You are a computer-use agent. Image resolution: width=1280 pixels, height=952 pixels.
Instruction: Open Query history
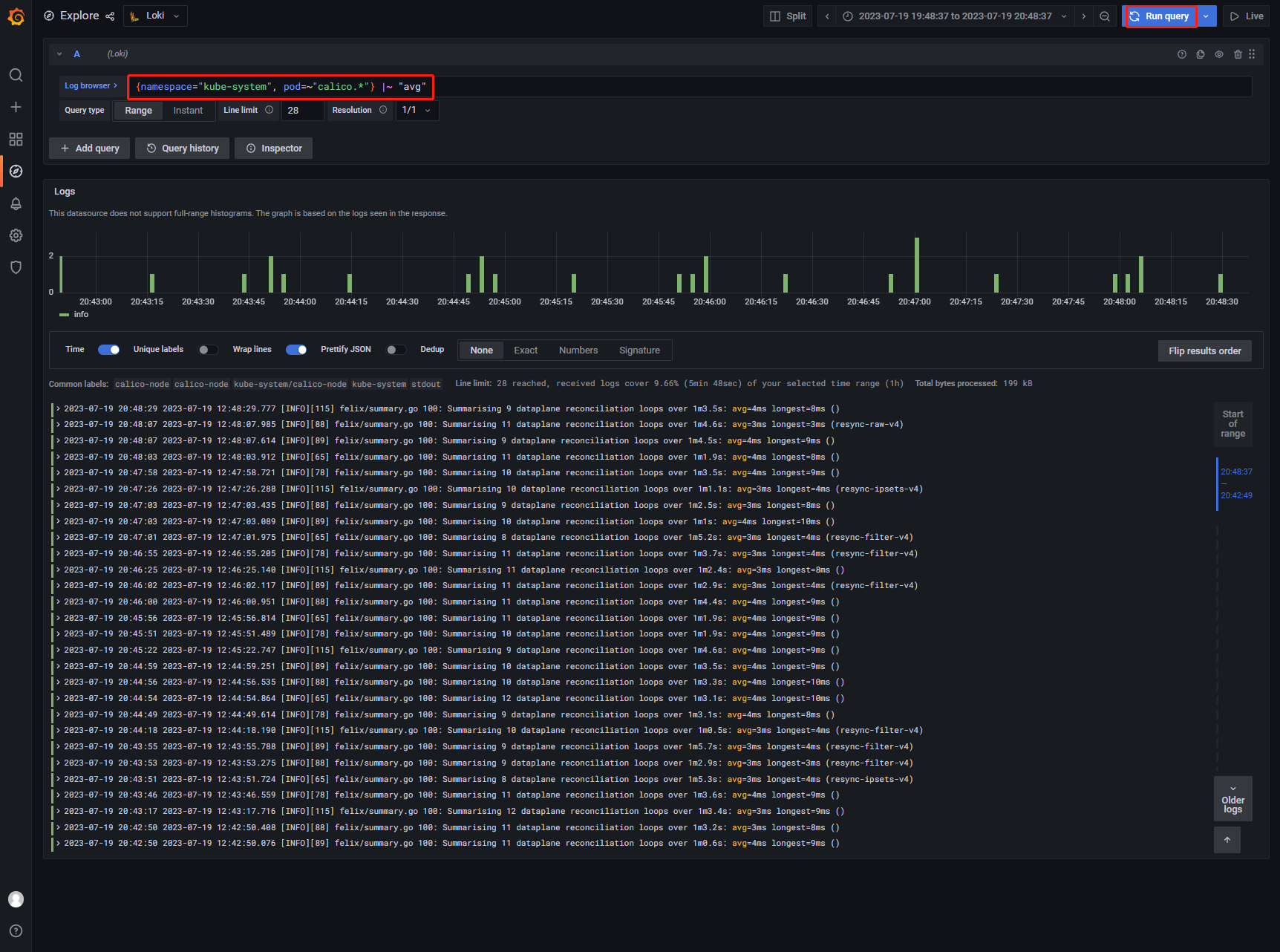[183, 149]
